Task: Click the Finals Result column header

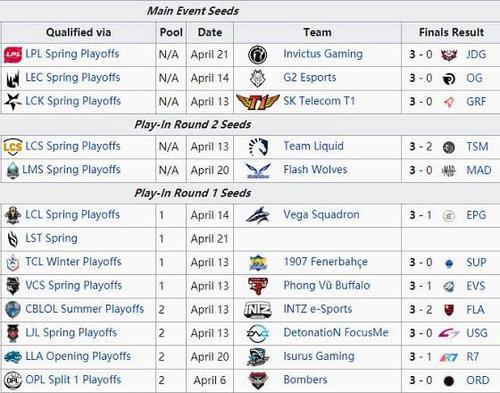Action: pos(451,33)
